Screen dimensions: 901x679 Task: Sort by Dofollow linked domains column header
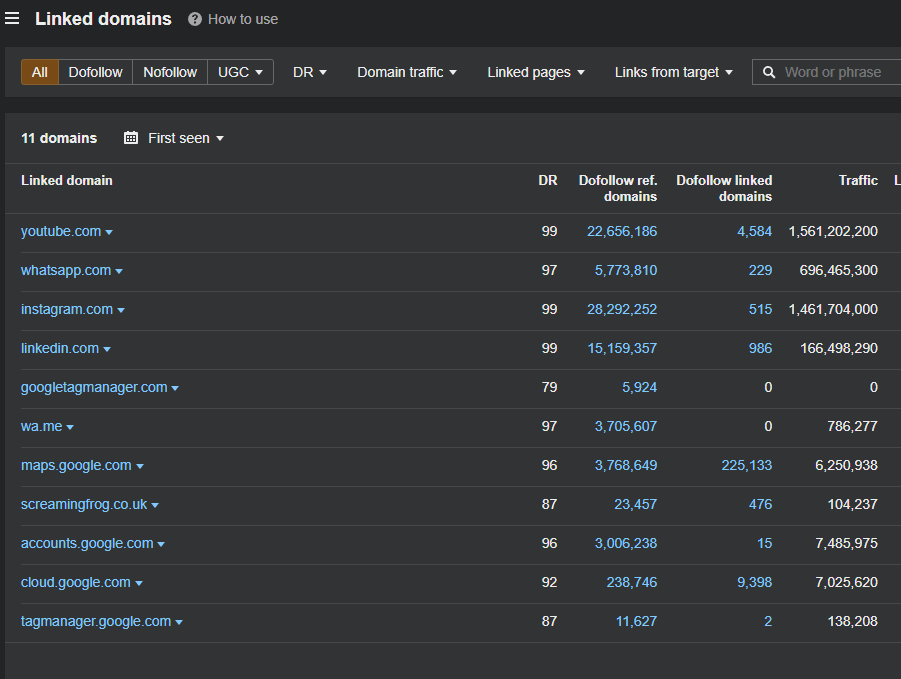click(724, 188)
